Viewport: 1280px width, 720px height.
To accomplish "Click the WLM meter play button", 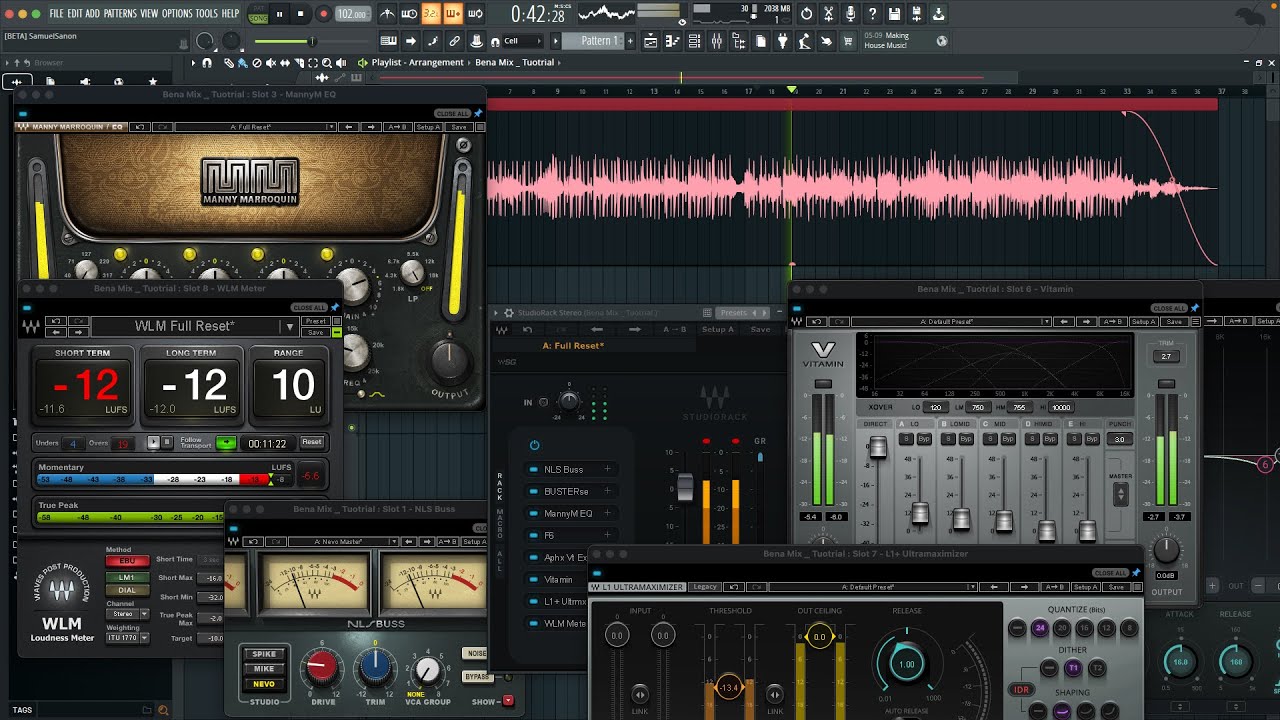I will tap(154, 442).
